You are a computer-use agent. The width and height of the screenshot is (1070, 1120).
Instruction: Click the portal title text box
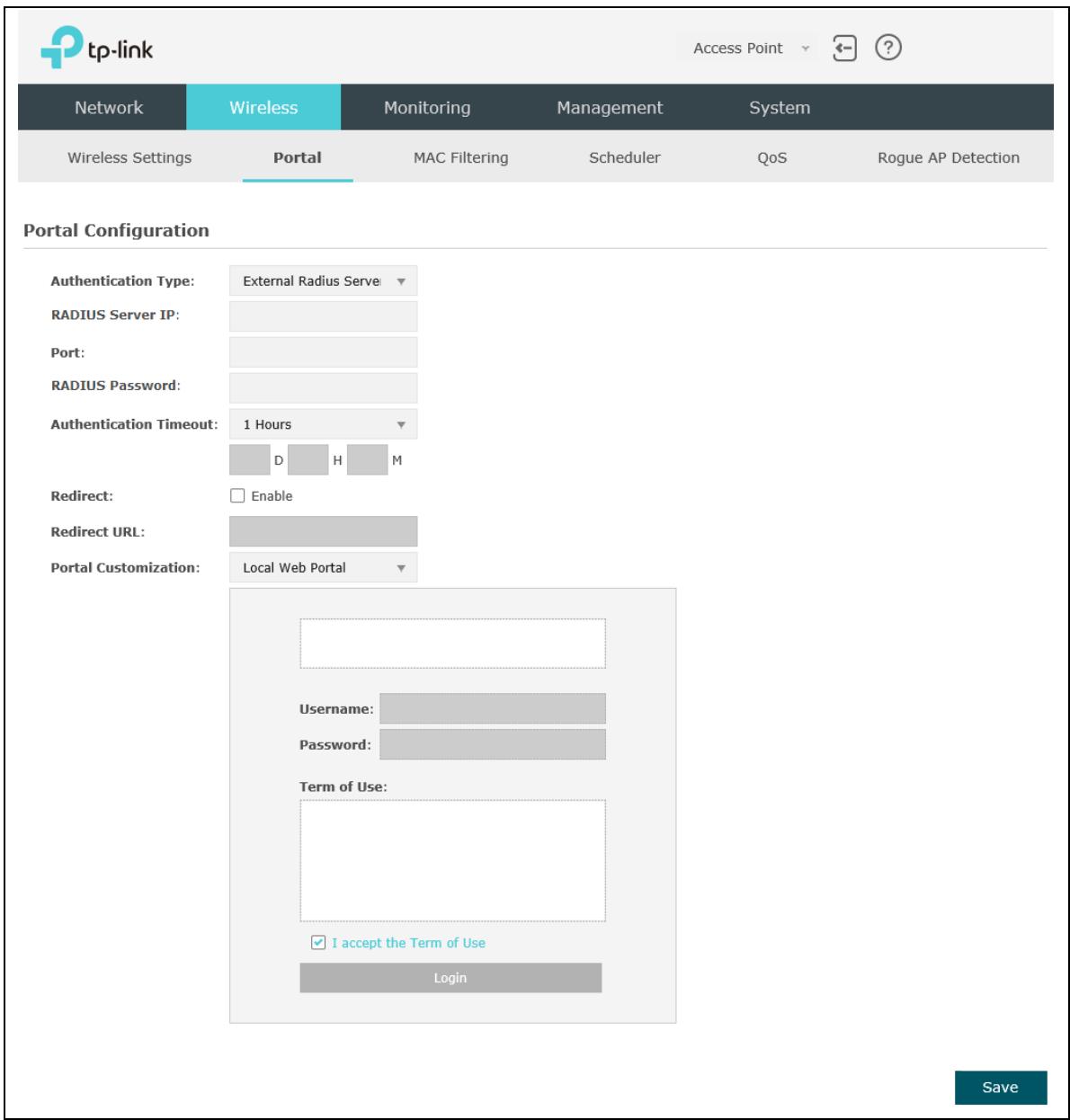452,643
